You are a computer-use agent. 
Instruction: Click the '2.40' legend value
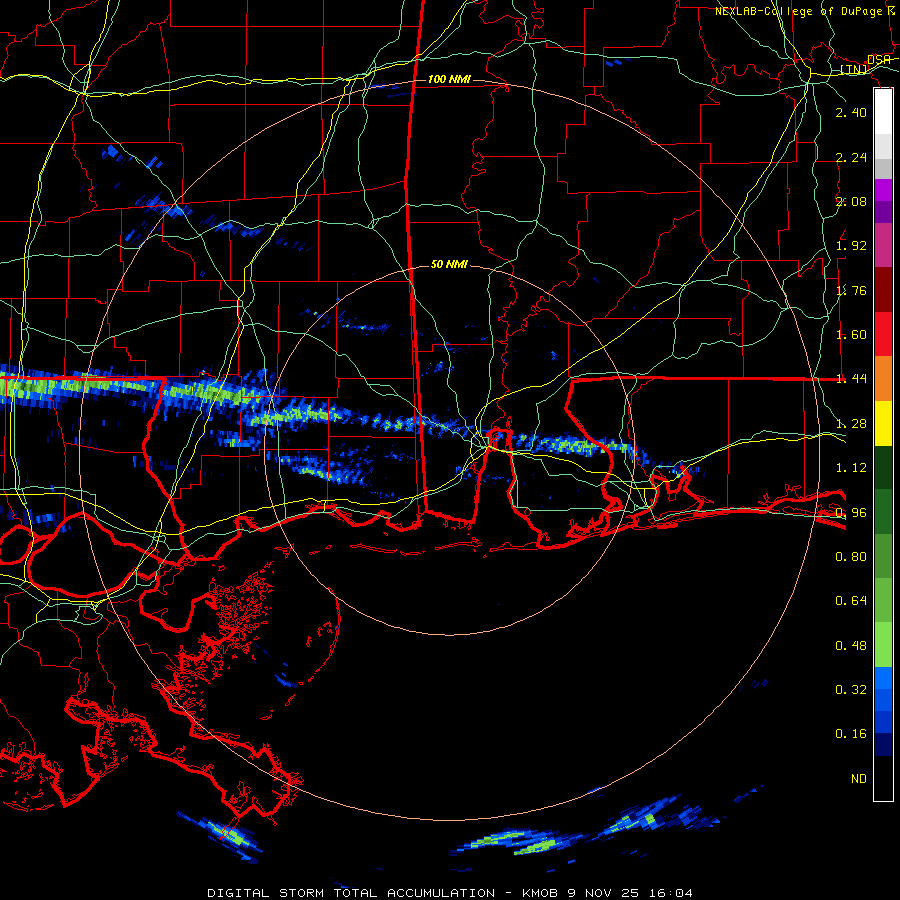851,112
